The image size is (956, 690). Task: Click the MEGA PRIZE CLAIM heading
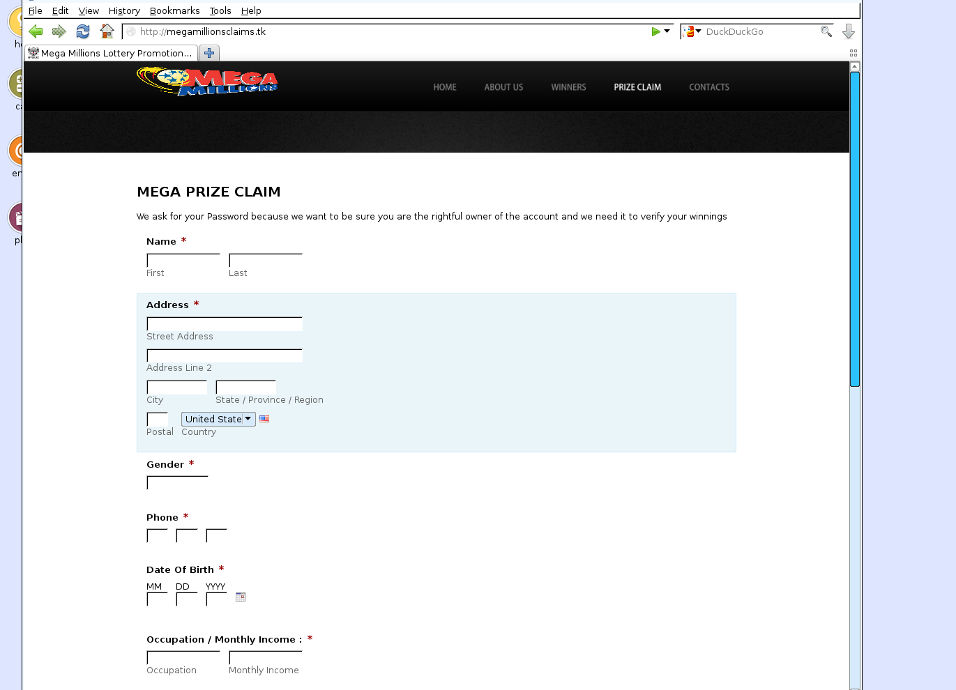tap(209, 192)
